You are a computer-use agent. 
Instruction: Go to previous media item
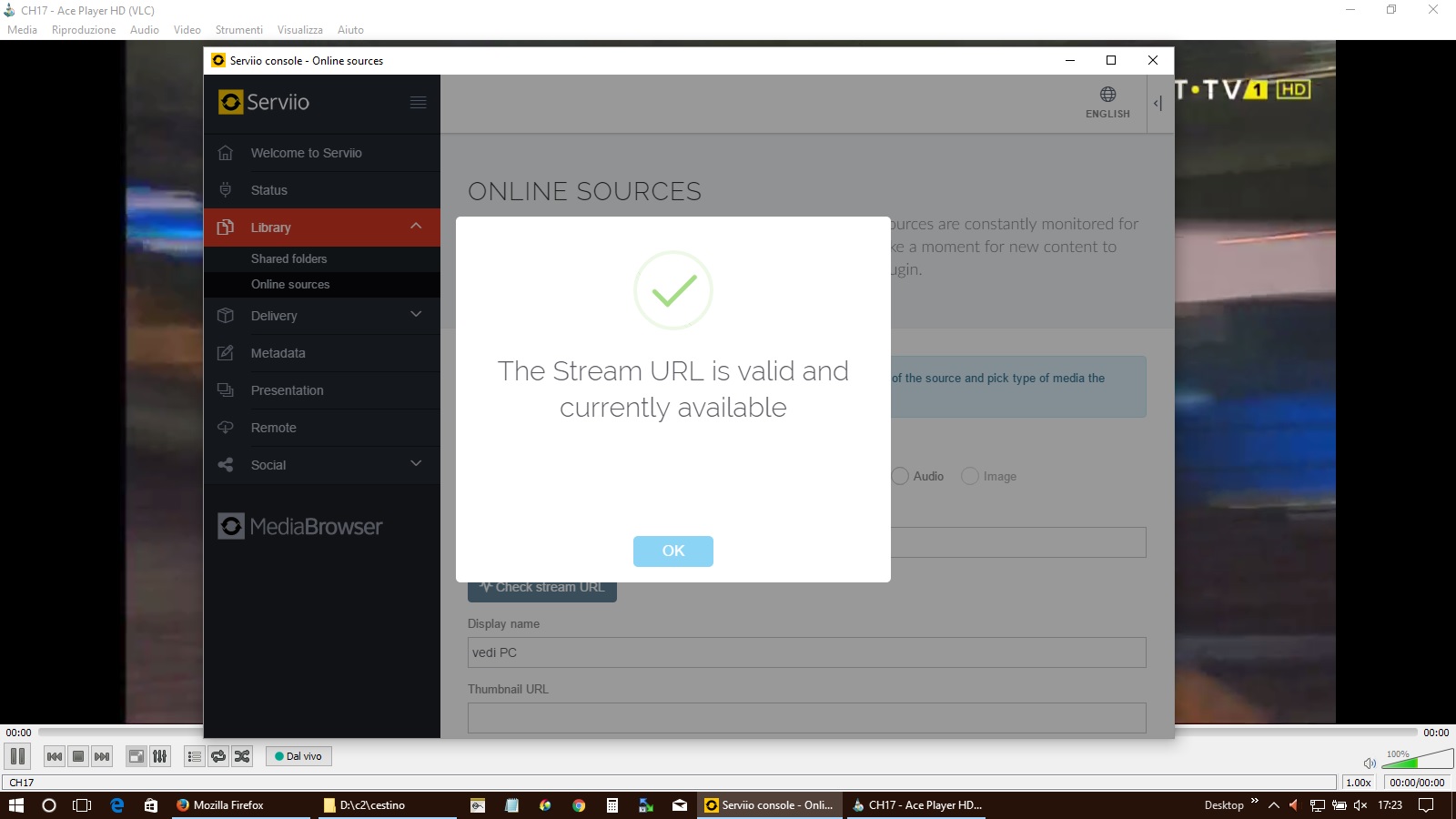coord(55,756)
